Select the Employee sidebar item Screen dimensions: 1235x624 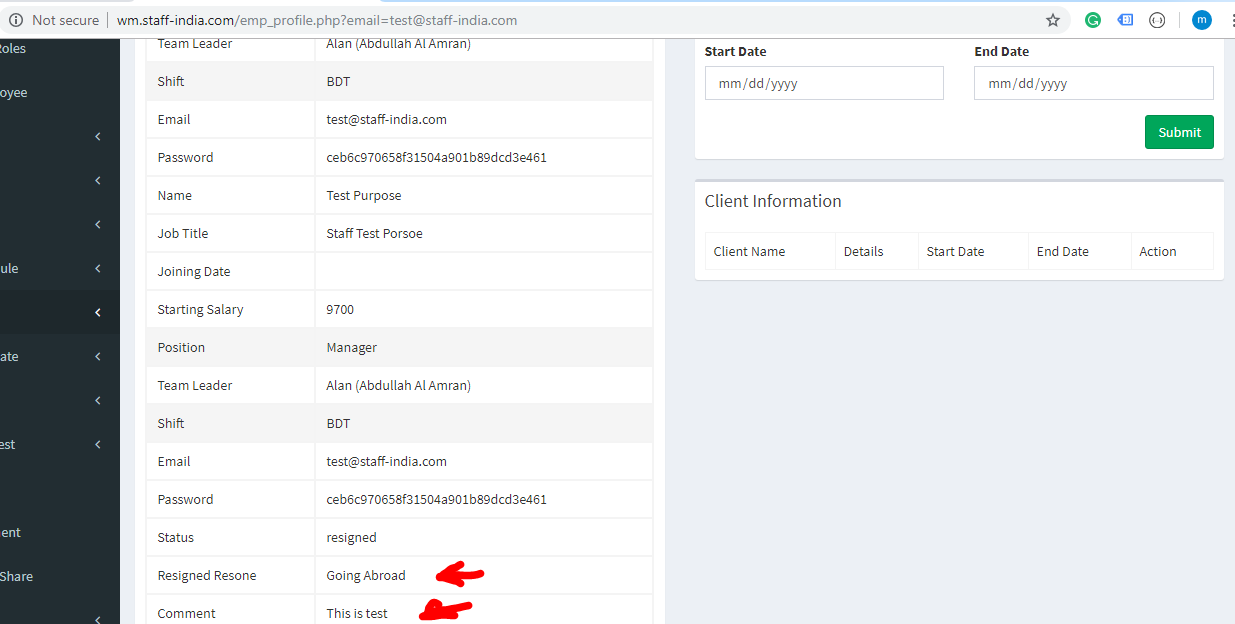[14, 93]
